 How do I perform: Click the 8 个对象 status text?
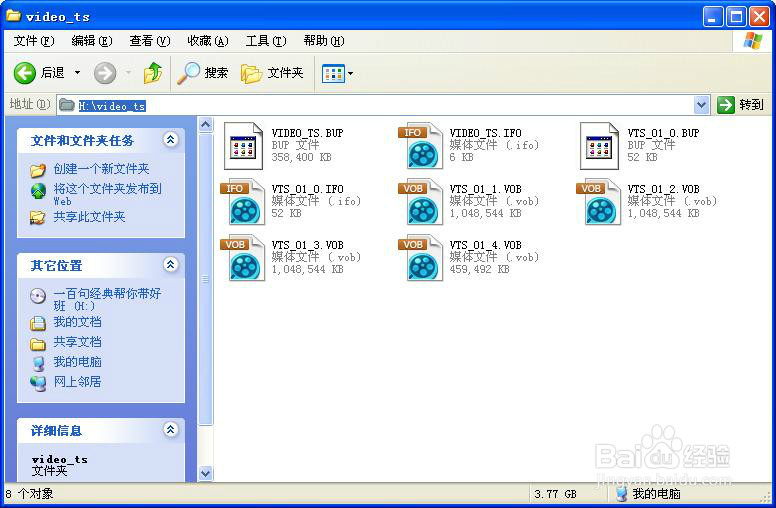click(29, 494)
